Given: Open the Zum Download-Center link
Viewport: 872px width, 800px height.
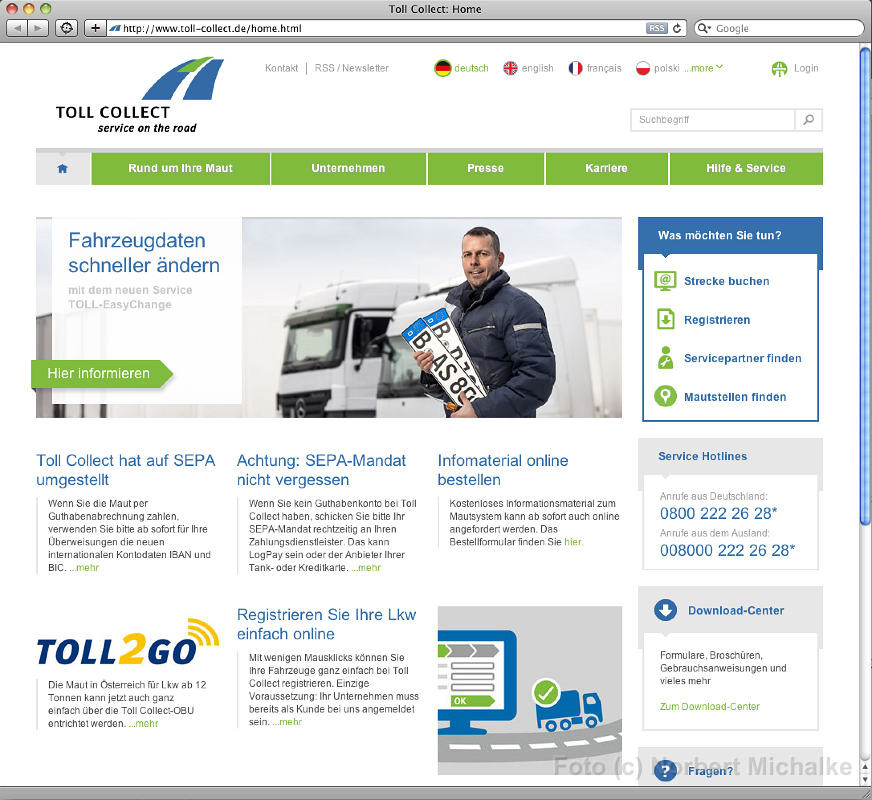Looking at the screenshot, I should point(709,707).
